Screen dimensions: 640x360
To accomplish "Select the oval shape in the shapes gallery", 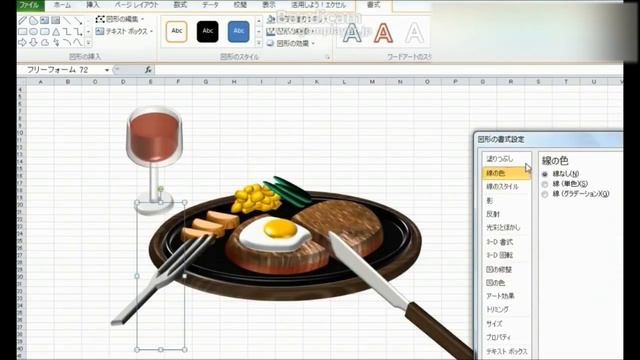I will click(33, 31).
